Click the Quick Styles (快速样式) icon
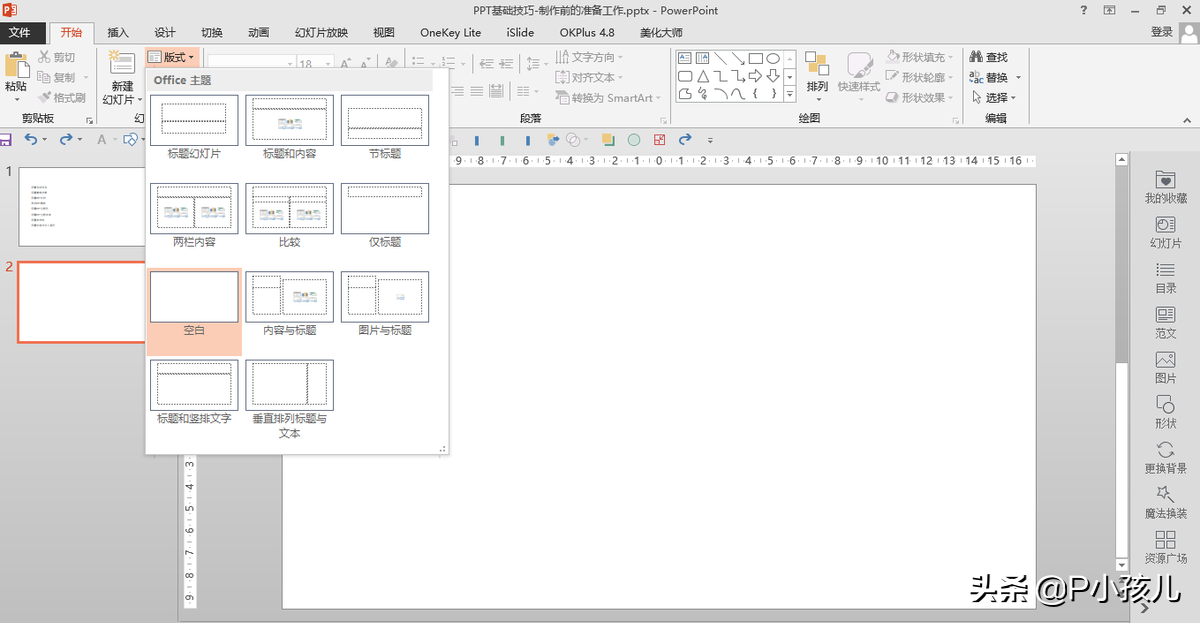 click(859, 65)
